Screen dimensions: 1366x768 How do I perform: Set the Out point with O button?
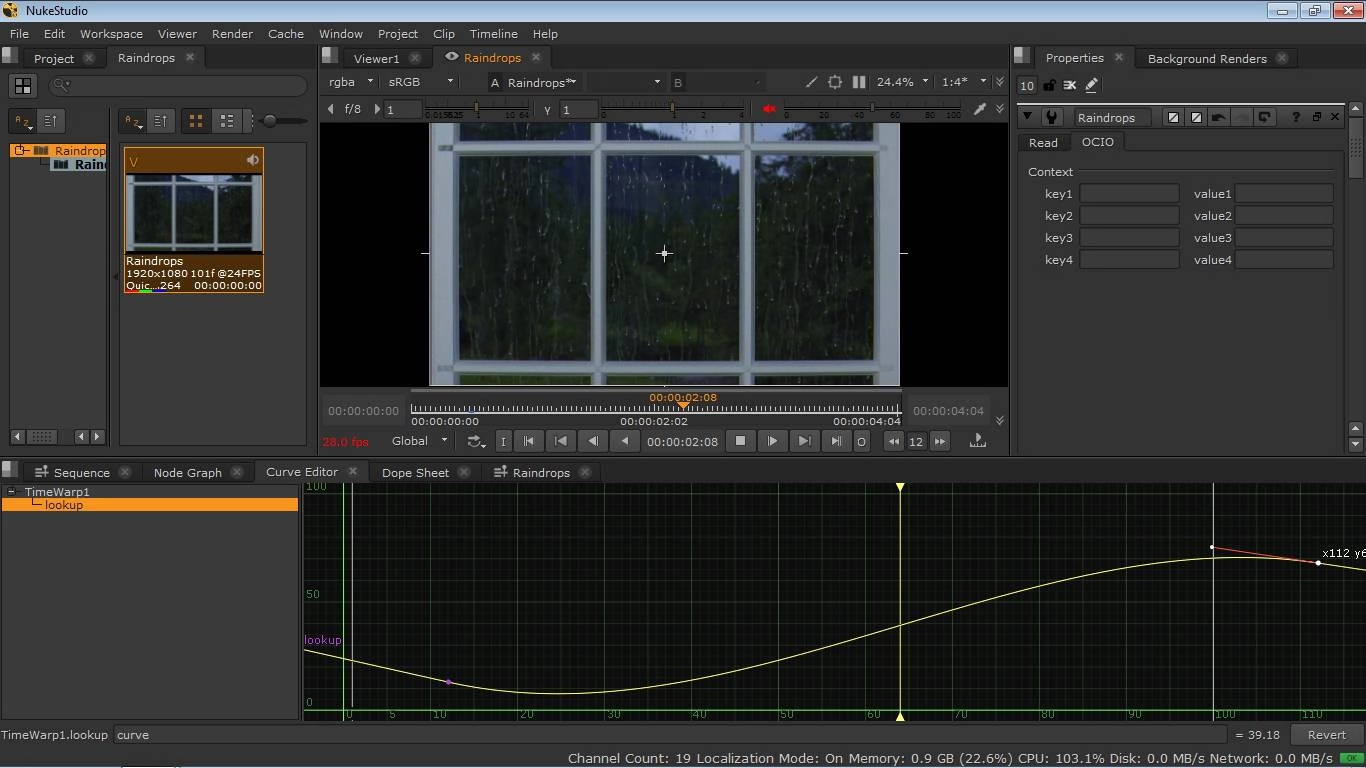pos(861,441)
